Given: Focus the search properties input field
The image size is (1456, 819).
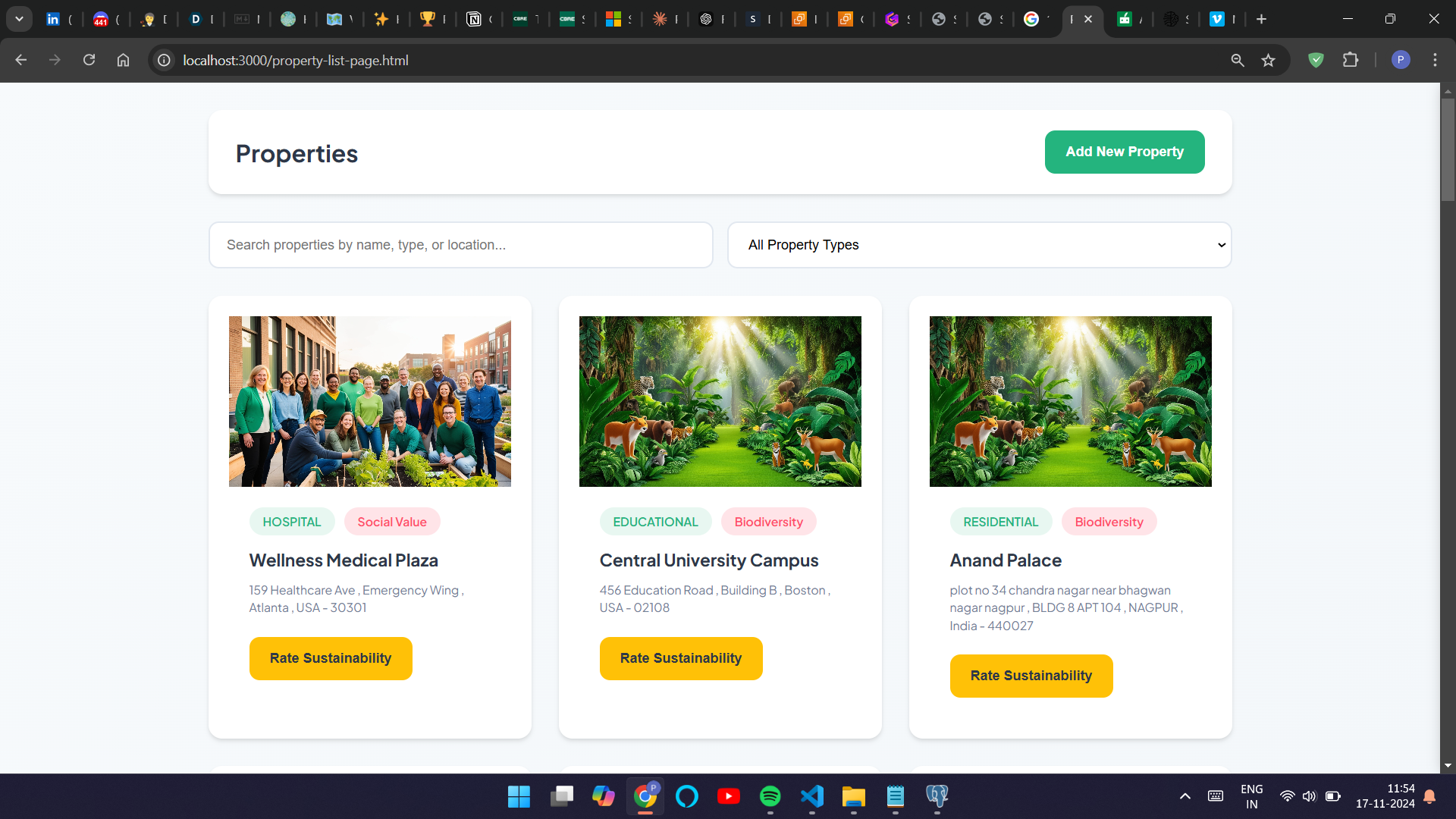Looking at the screenshot, I should coord(460,245).
